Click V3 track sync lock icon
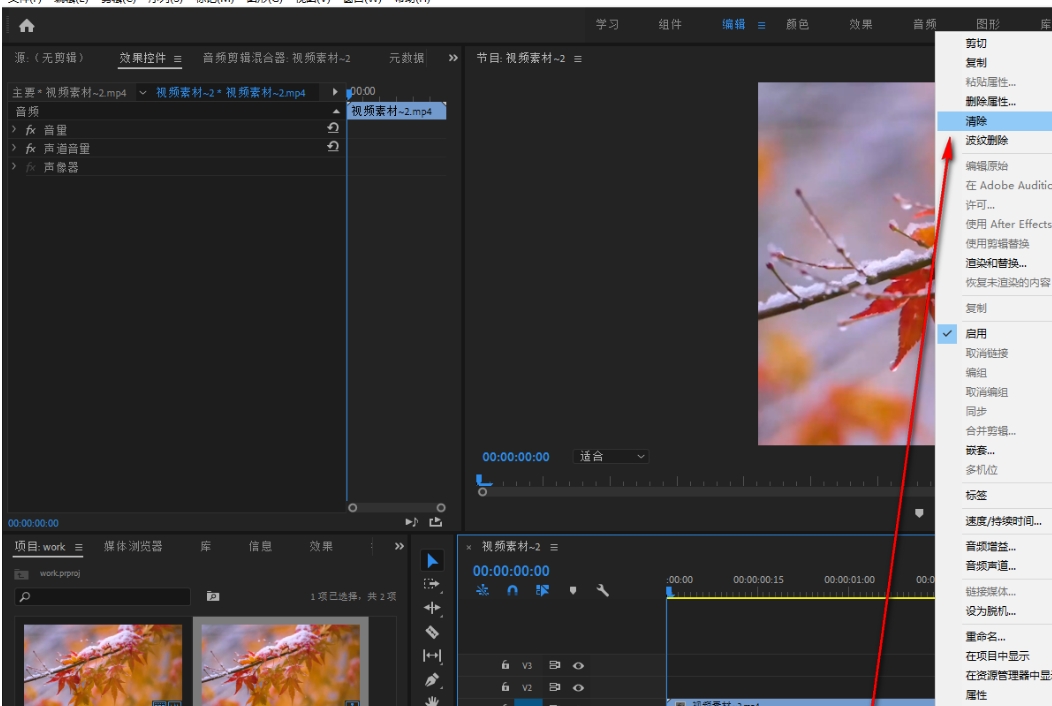Screen dimensions: 1052x706 pyautogui.click(x=554, y=665)
